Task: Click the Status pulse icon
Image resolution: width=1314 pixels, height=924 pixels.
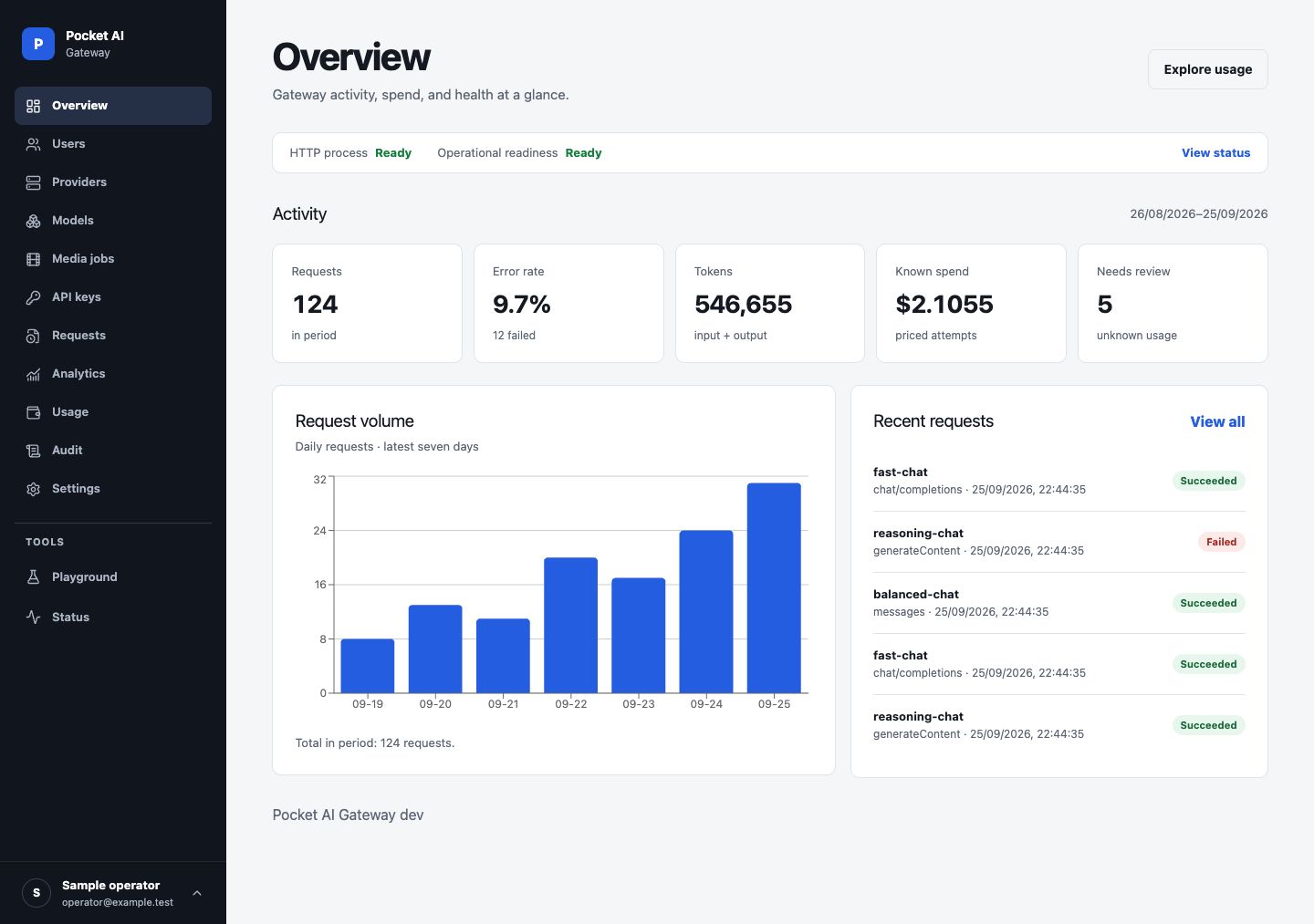Action: coord(33,618)
